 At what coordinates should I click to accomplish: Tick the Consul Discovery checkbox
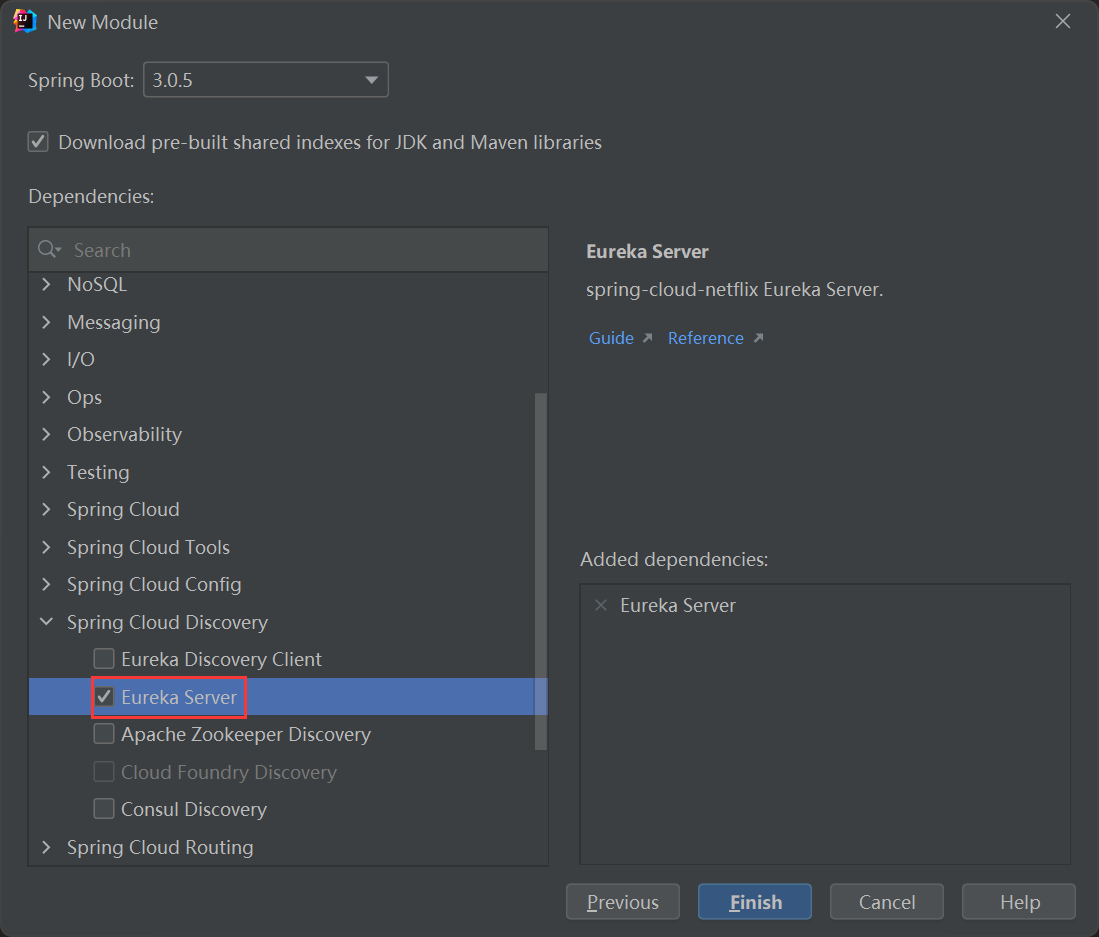pyautogui.click(x=104, y=809)
